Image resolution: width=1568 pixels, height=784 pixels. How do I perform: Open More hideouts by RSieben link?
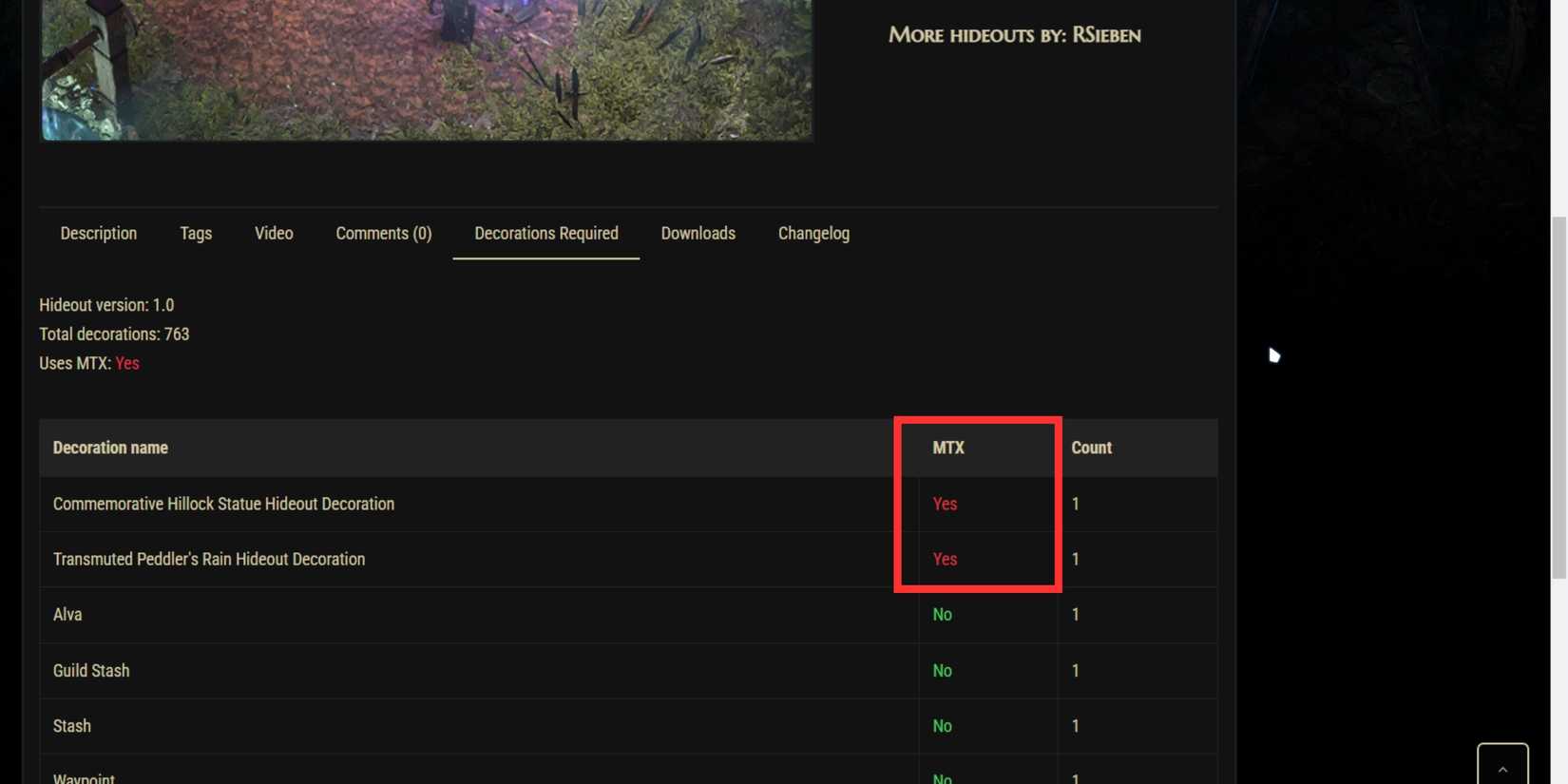(x=1014, y=35)
